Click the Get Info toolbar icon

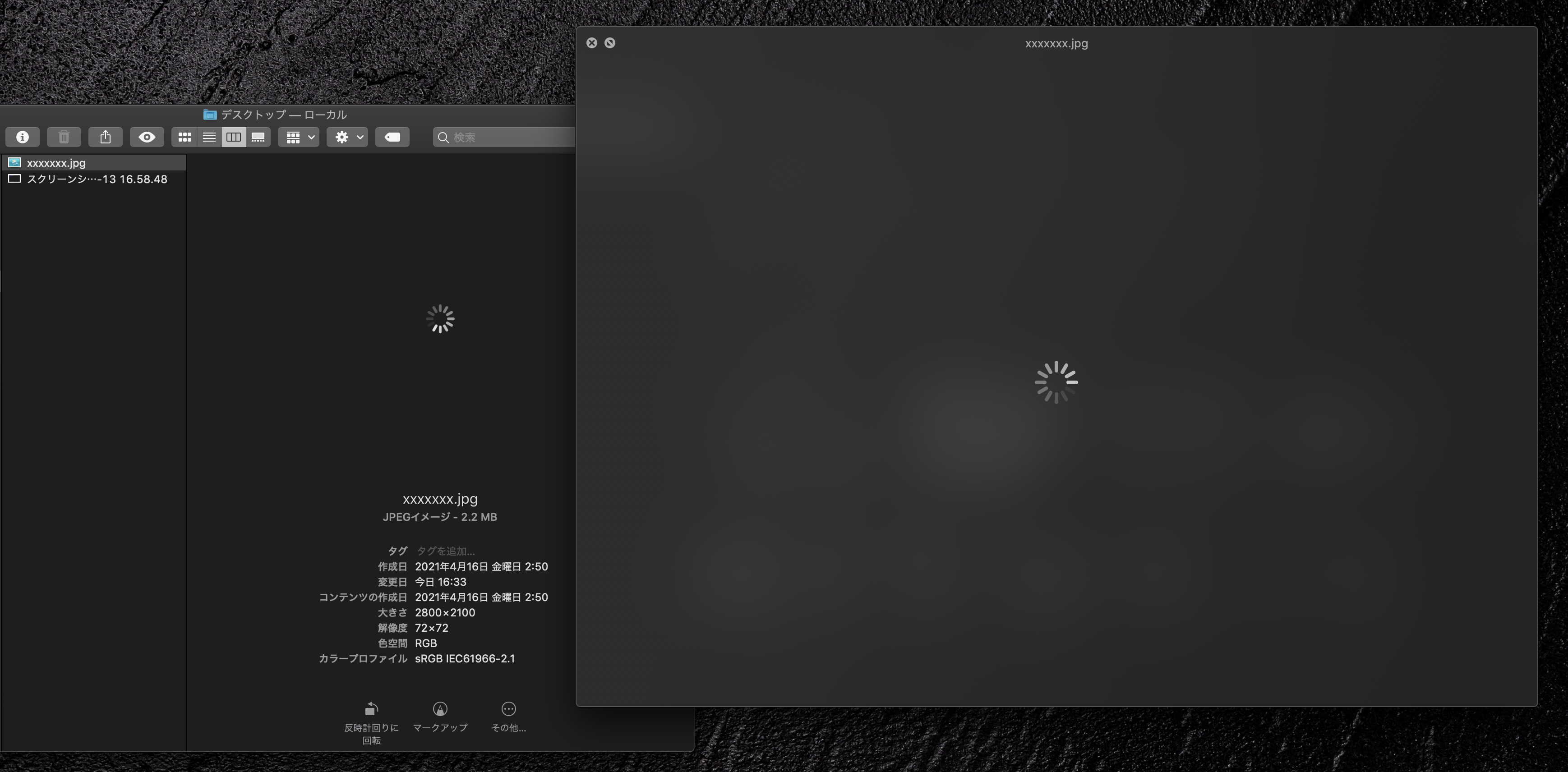tap(23, 137)
